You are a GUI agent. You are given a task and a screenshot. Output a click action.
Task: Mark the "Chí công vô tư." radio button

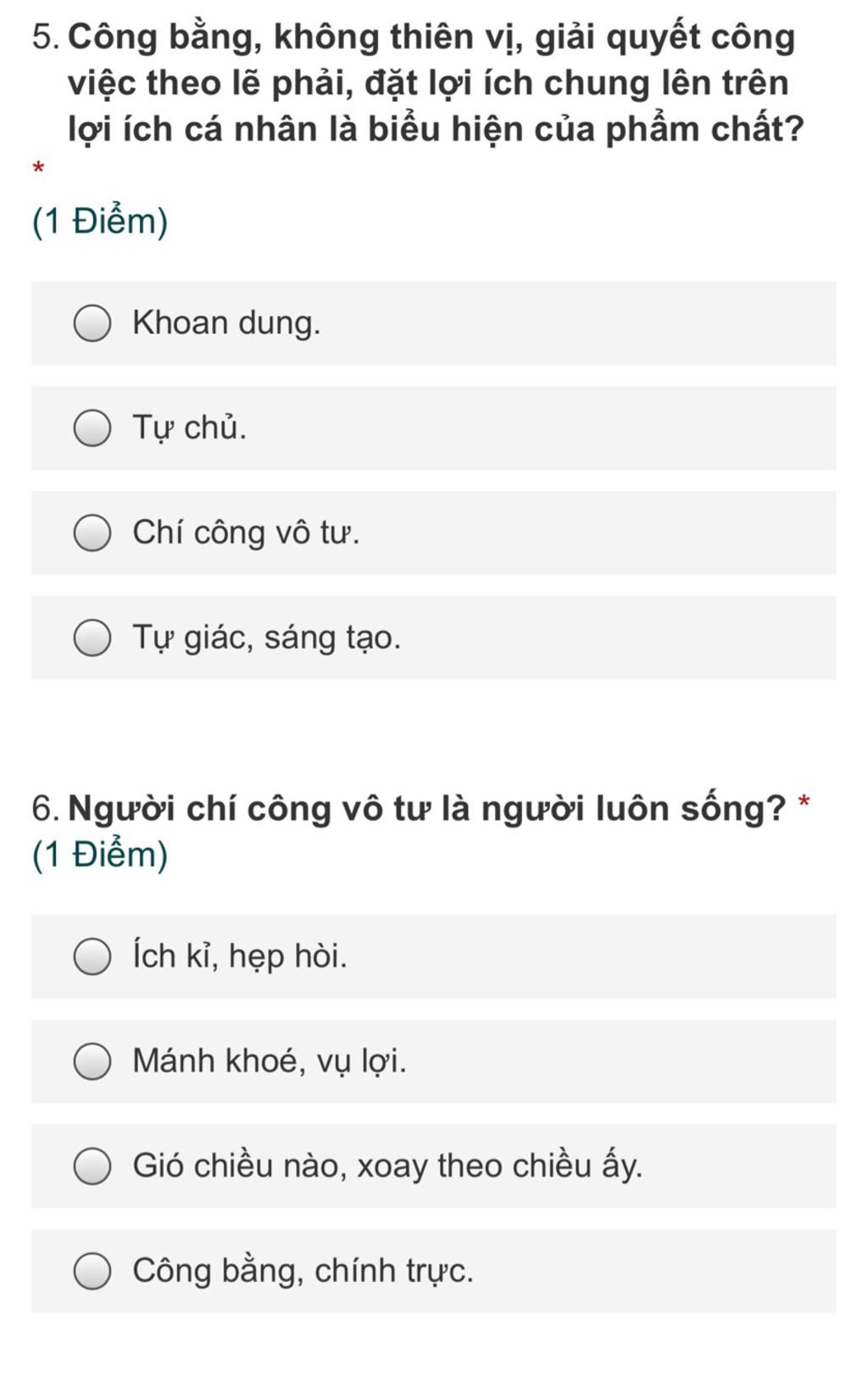[x=92, y=532]
